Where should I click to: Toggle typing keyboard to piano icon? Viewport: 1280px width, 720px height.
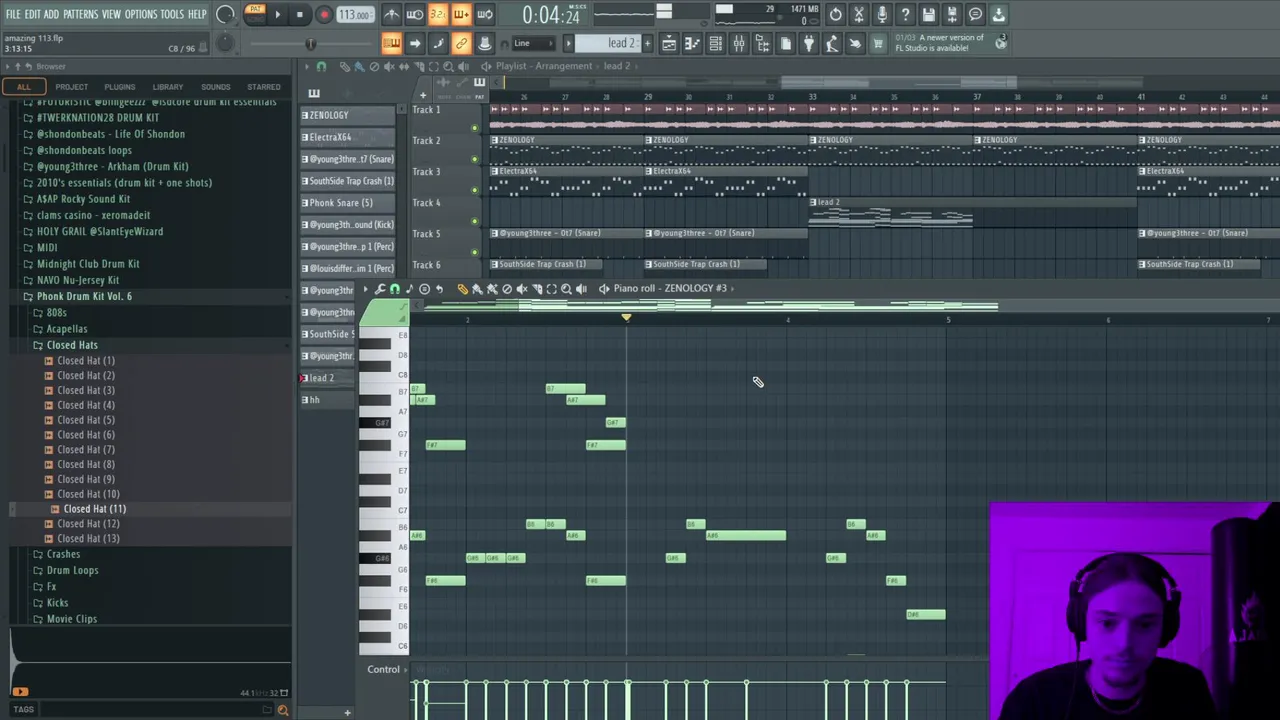pyautogui.click(x=391, y=43)
